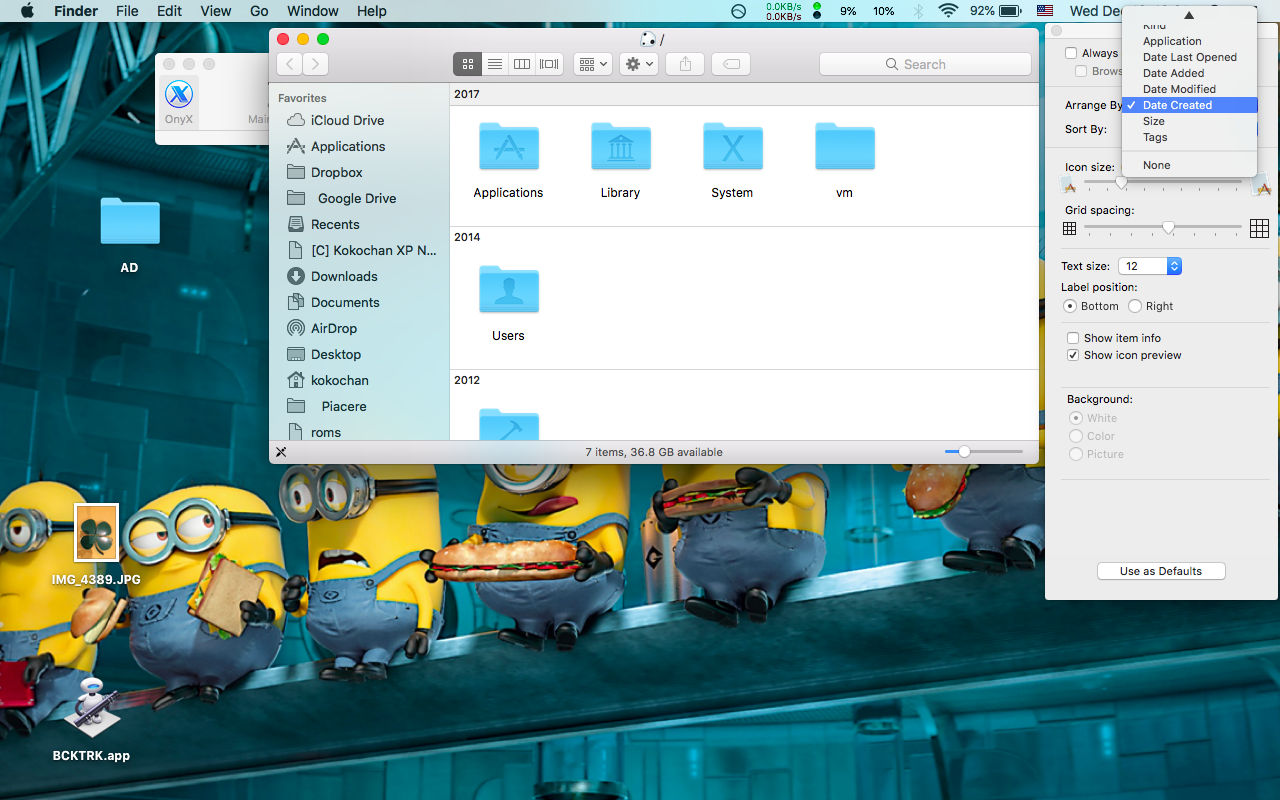Select the Users folder icon
The height and width of the screenshot is (800, 1280).
click(509, 290)
